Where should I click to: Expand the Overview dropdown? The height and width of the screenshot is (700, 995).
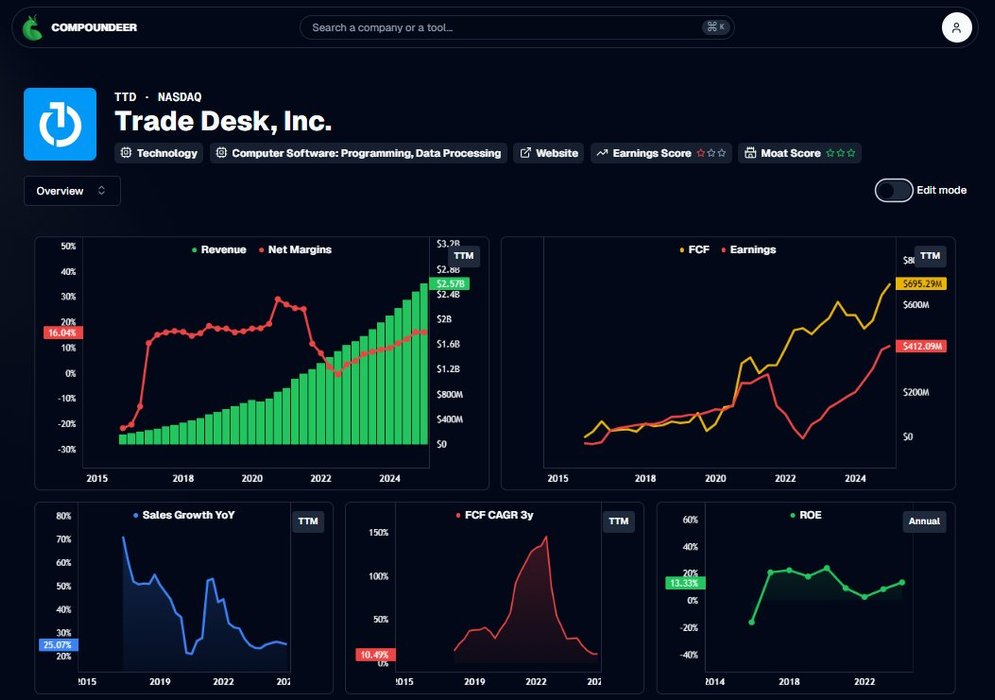pyautogui.click(x=72, y=191)
